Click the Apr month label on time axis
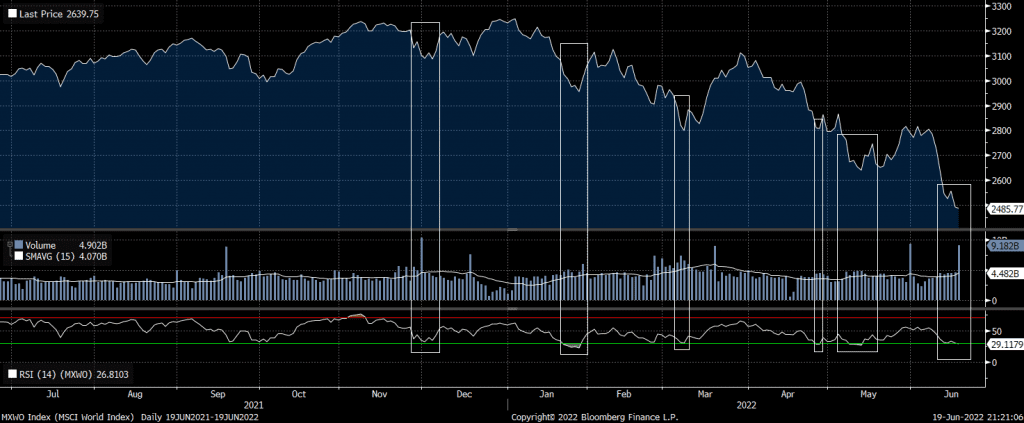This screenshot has width=1024, height=423. coord(788,394)
